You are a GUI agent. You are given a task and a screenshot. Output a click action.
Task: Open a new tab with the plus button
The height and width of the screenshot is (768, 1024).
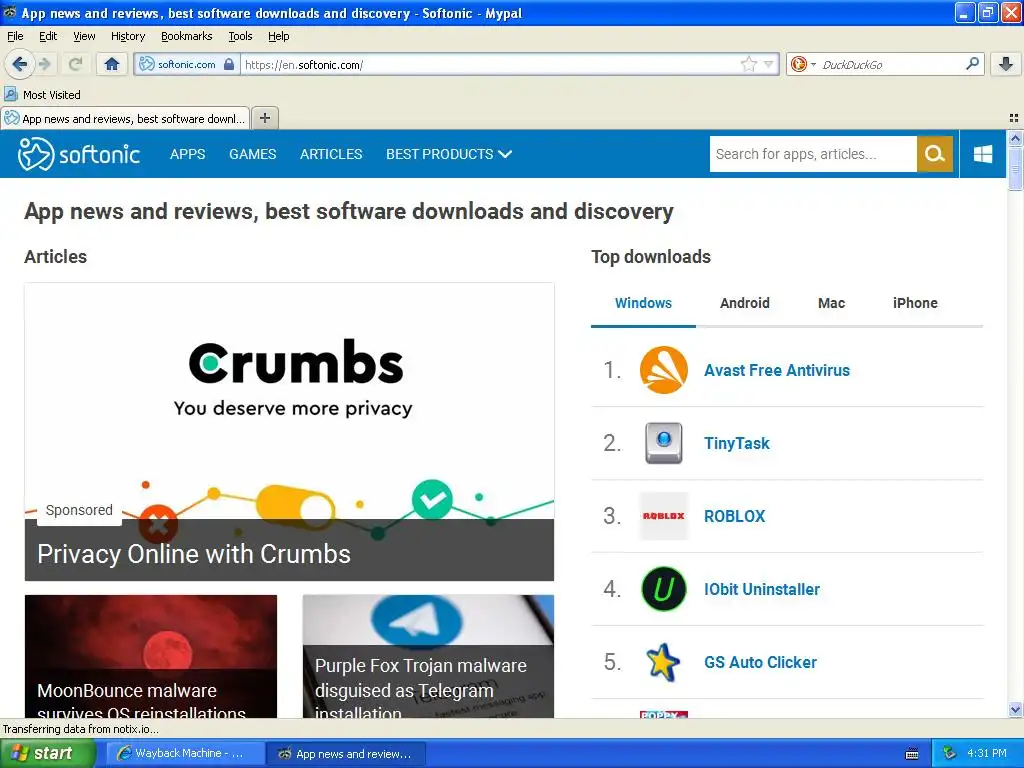coord(264,118)
